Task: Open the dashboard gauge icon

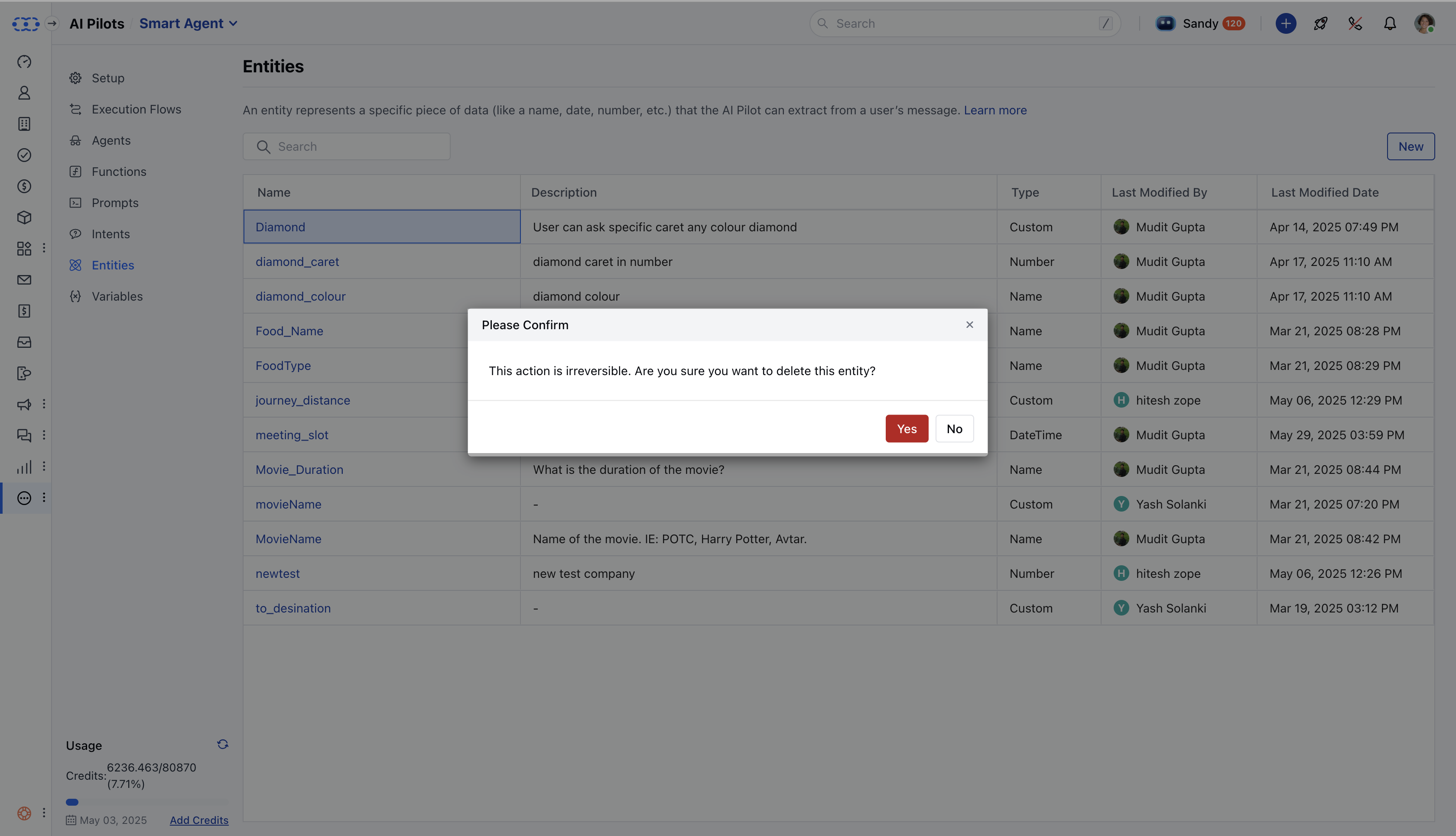Action: 24,62
